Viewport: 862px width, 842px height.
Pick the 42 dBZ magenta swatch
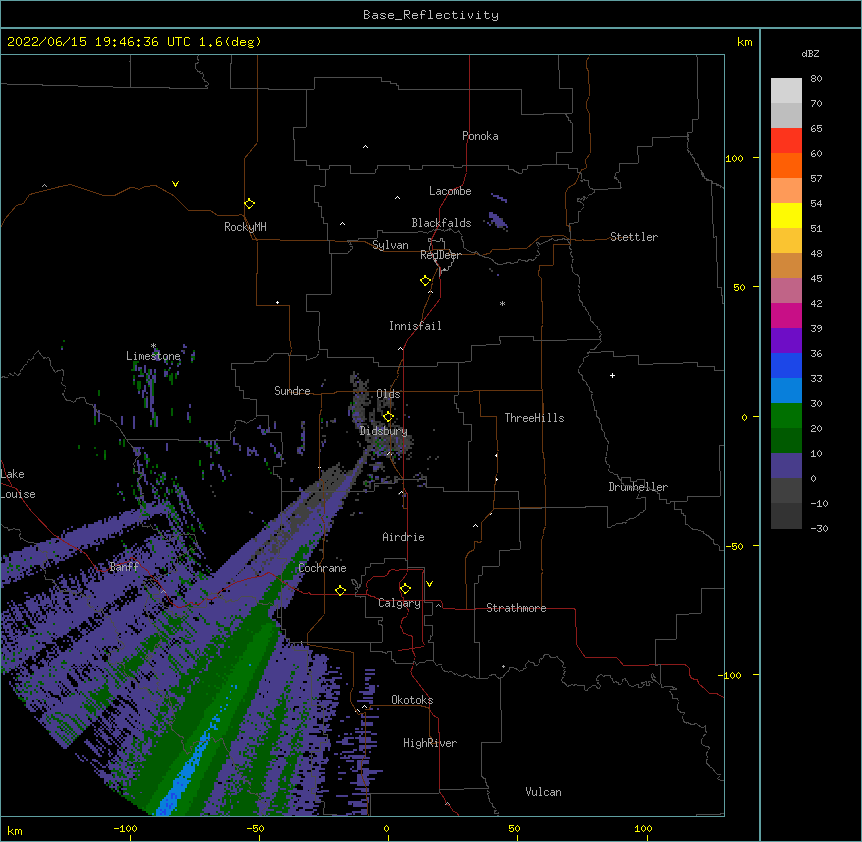[x=786, y=315]
